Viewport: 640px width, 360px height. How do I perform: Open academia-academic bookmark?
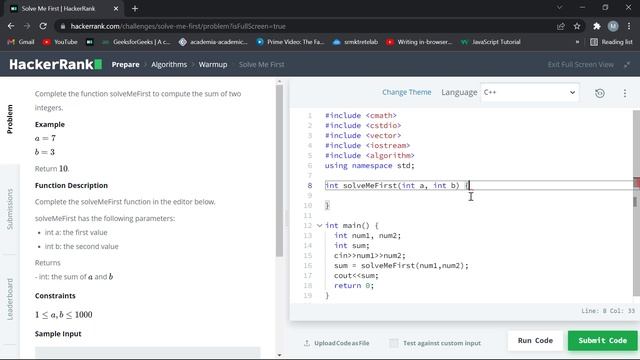[x=213, y=42]
